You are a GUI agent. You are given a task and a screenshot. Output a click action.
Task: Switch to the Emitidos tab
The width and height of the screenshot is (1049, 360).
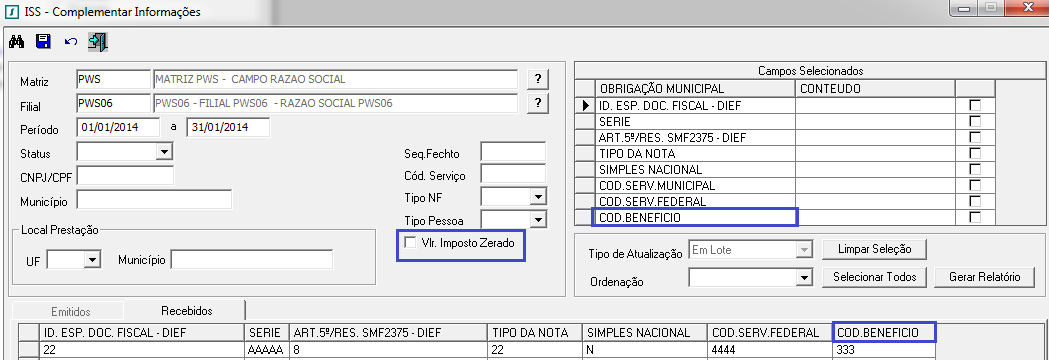(x=71, y=311)
